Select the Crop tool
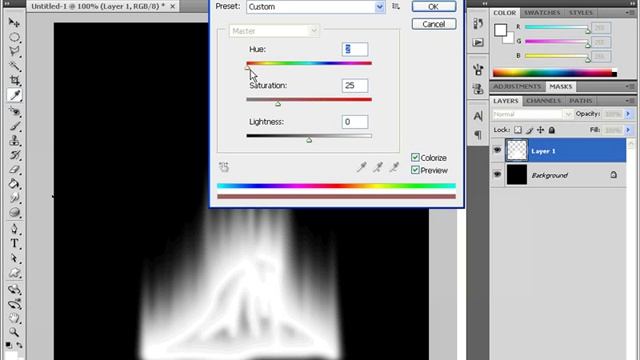 14,80
